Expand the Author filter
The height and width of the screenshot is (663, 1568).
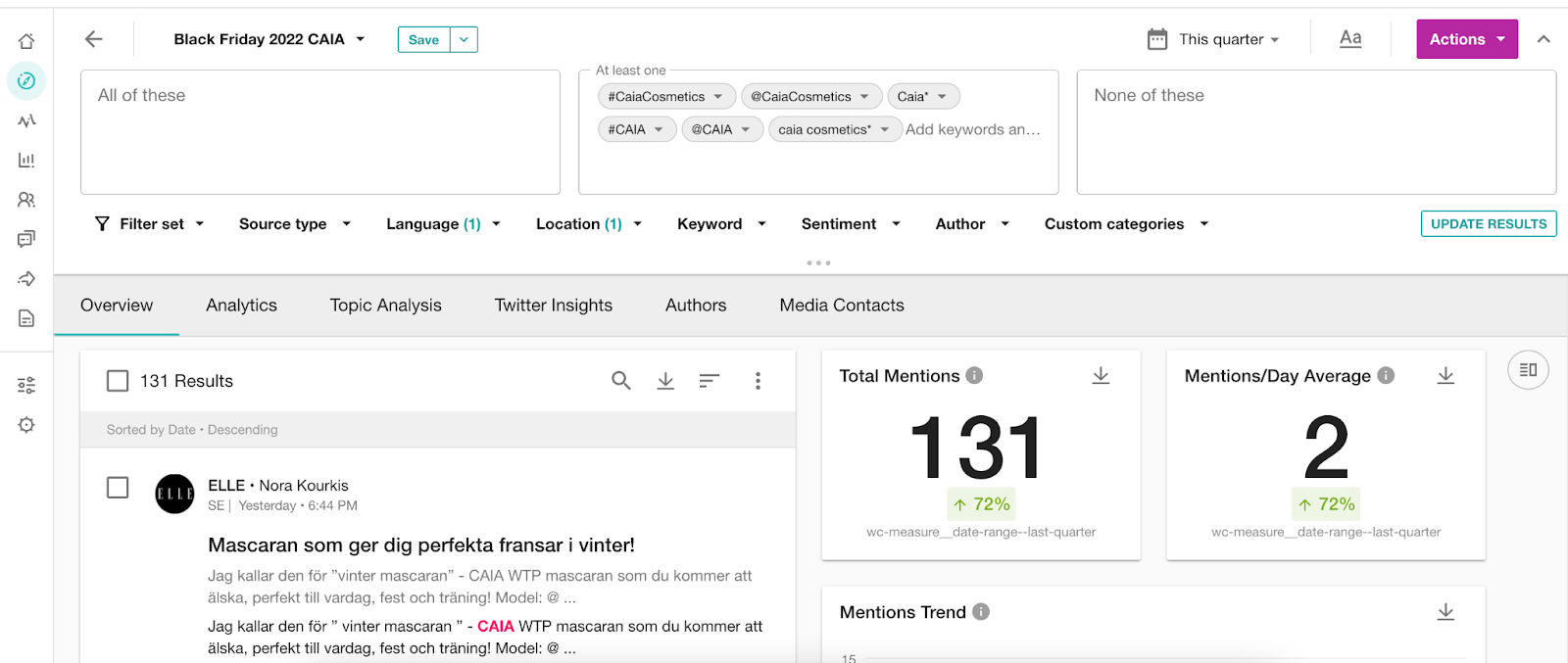click(972, 223)
